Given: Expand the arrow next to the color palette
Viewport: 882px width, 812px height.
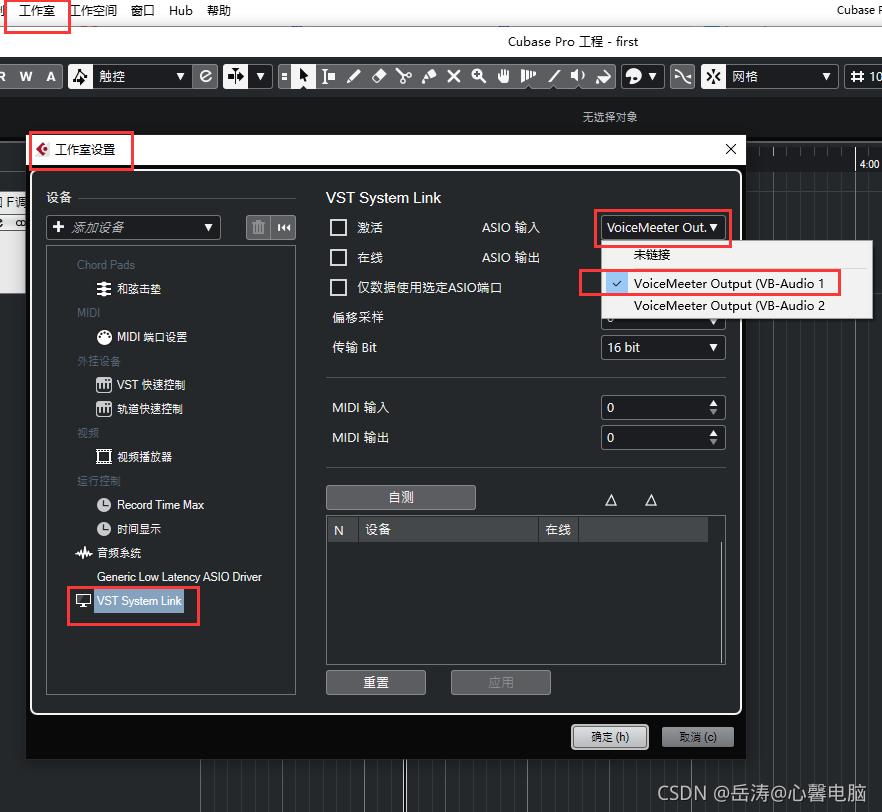Looking at the screenshot, I should [653, 76].
